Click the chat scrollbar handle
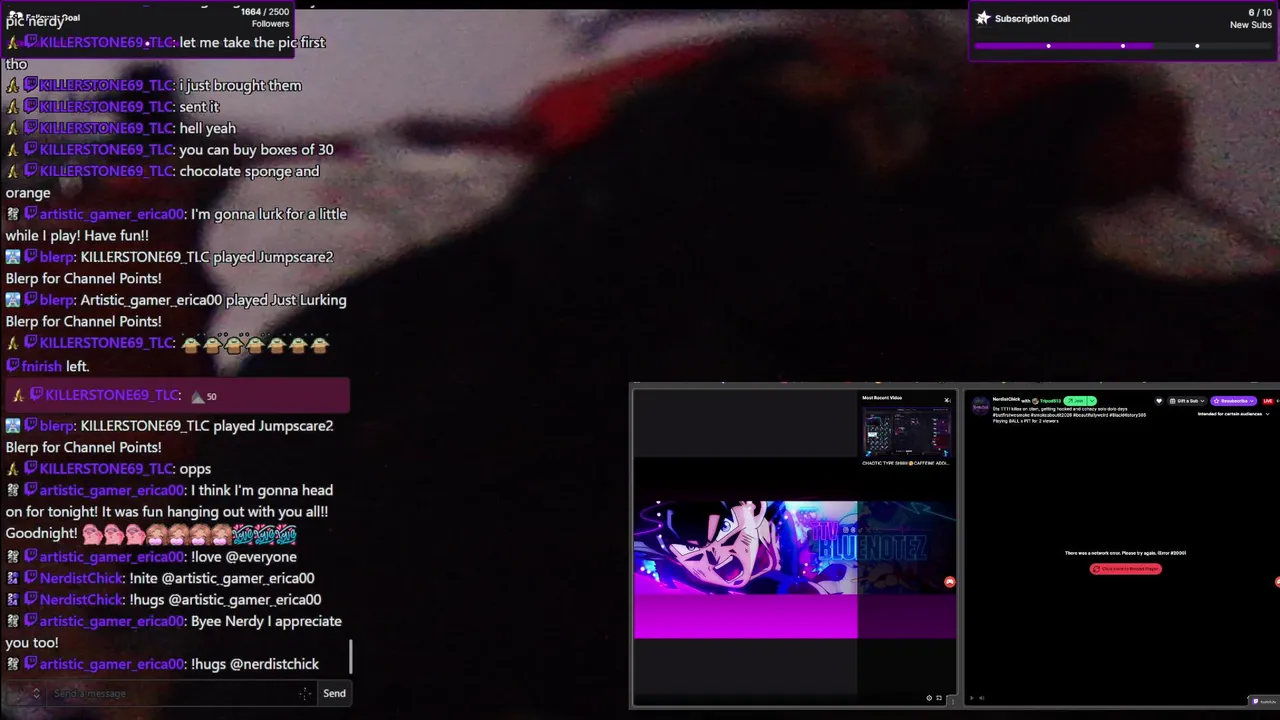The image size is (1280, 720). pos(351,656)
